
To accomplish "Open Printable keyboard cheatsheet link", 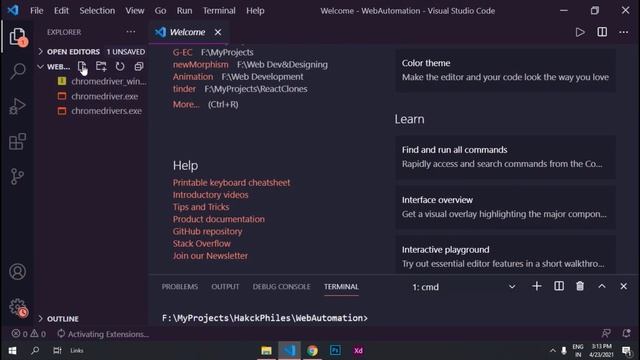I will [x=231, y=182].
